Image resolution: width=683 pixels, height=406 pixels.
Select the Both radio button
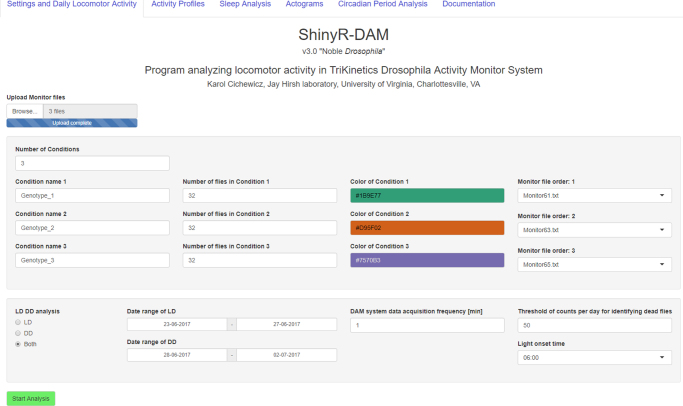pos(18,344)
